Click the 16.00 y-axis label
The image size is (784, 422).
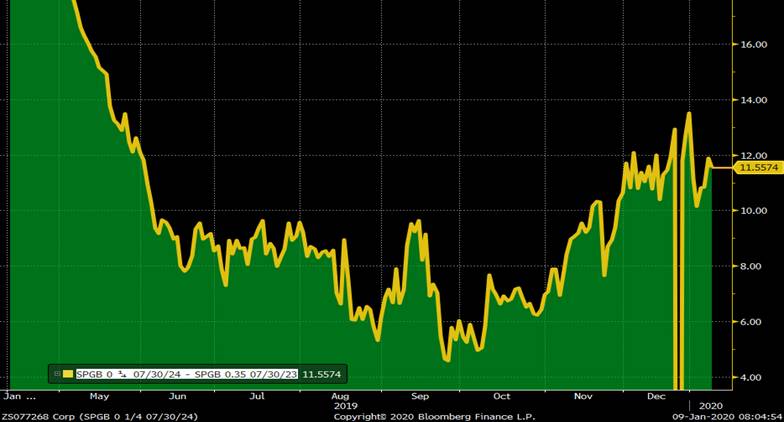pos(753,45)
